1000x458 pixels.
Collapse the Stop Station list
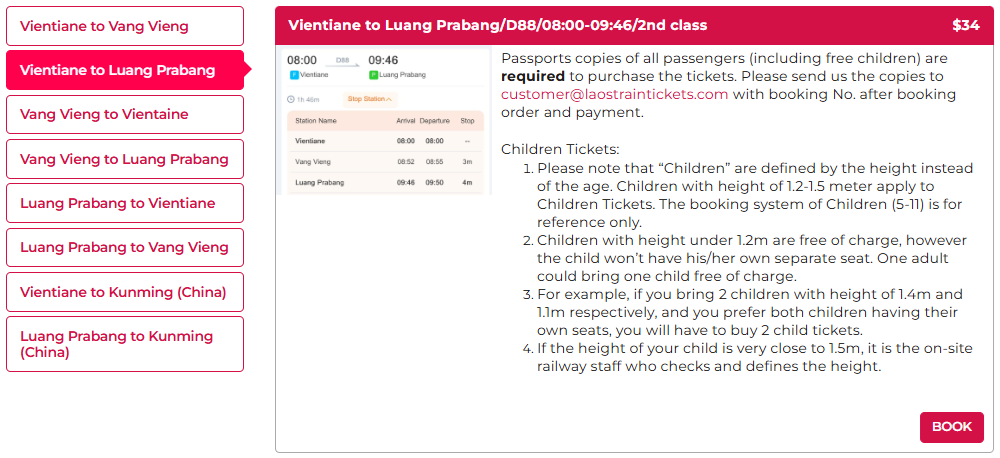click(370, 99)
